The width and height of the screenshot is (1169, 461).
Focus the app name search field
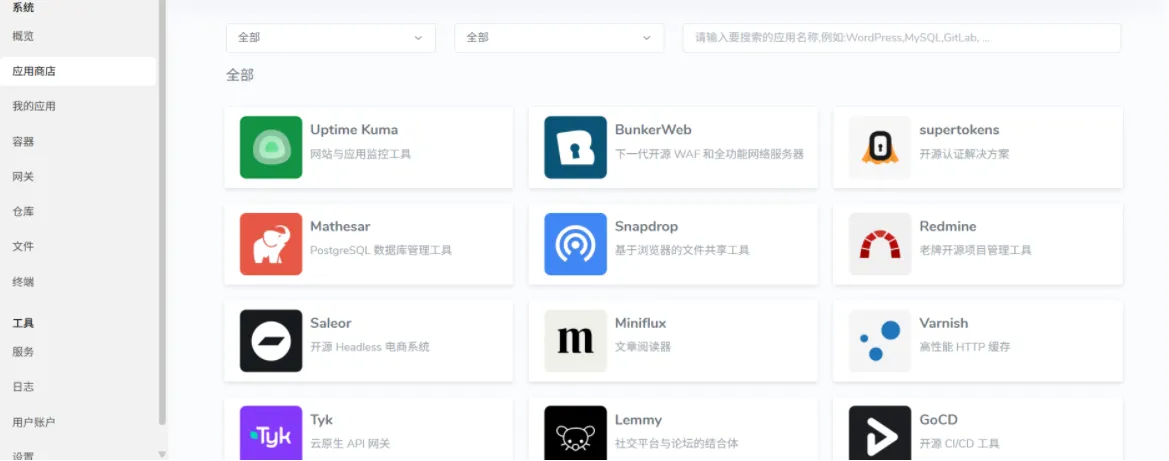902,38
